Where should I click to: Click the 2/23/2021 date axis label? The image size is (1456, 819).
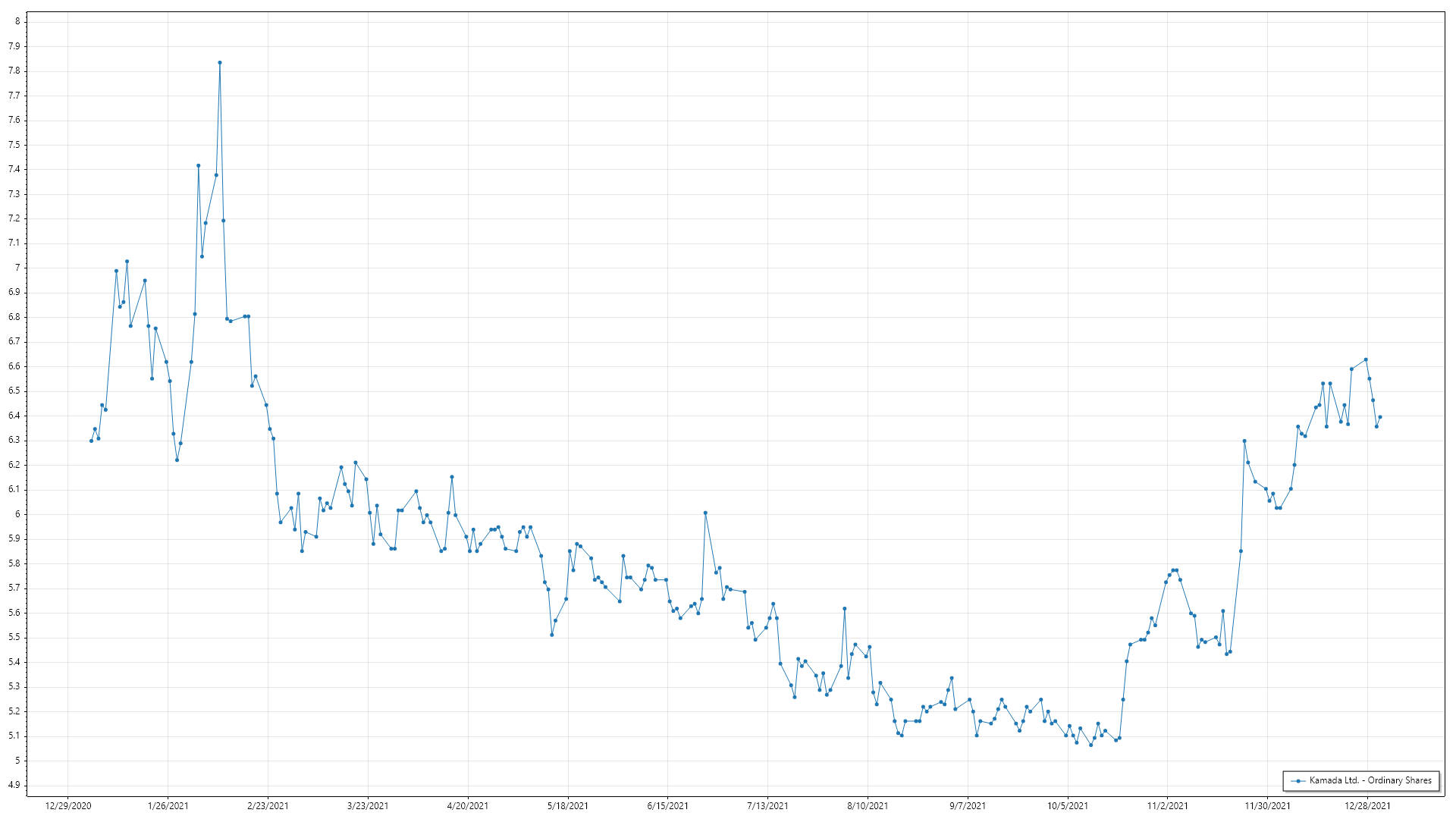[x=268, y=805]
